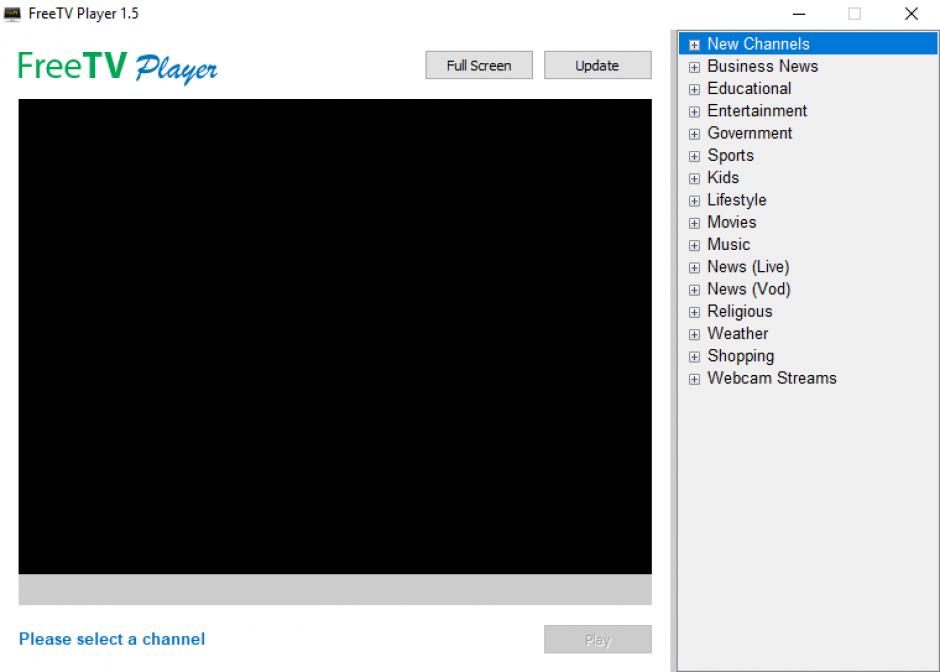Screen dimensions: 940x672
Task: Select Kids in the channel tree
Action: [722, 178]
